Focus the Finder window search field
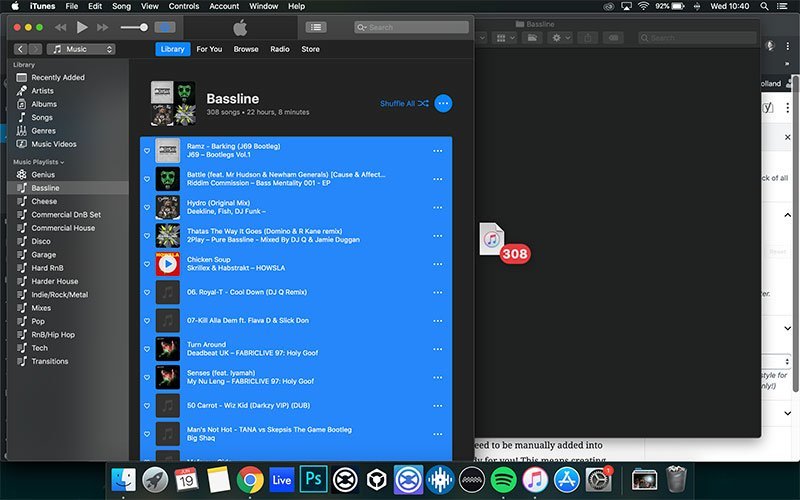 (x=697, y=38)
